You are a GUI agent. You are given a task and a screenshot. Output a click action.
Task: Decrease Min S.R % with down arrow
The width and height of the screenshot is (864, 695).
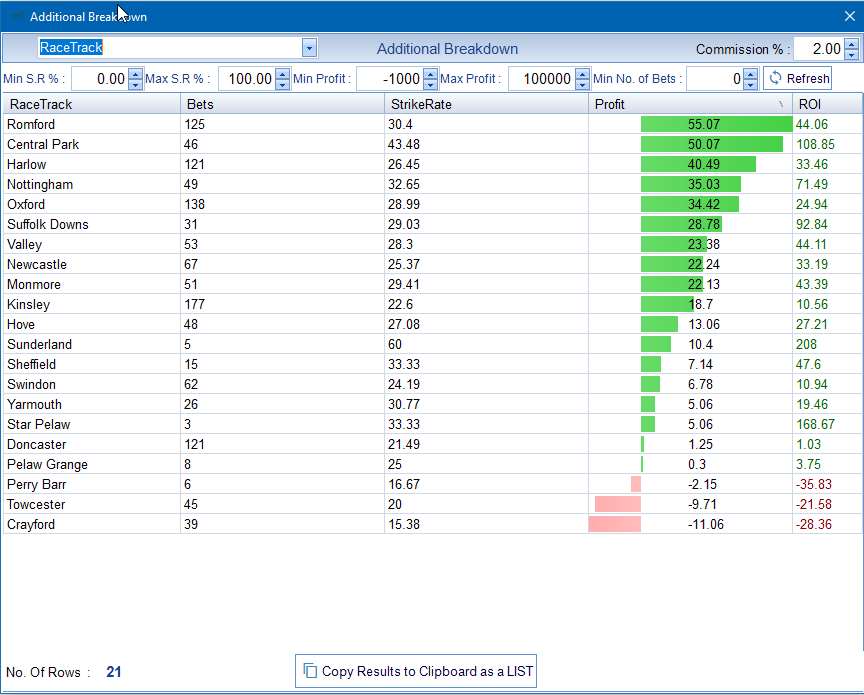coord(136,84)
